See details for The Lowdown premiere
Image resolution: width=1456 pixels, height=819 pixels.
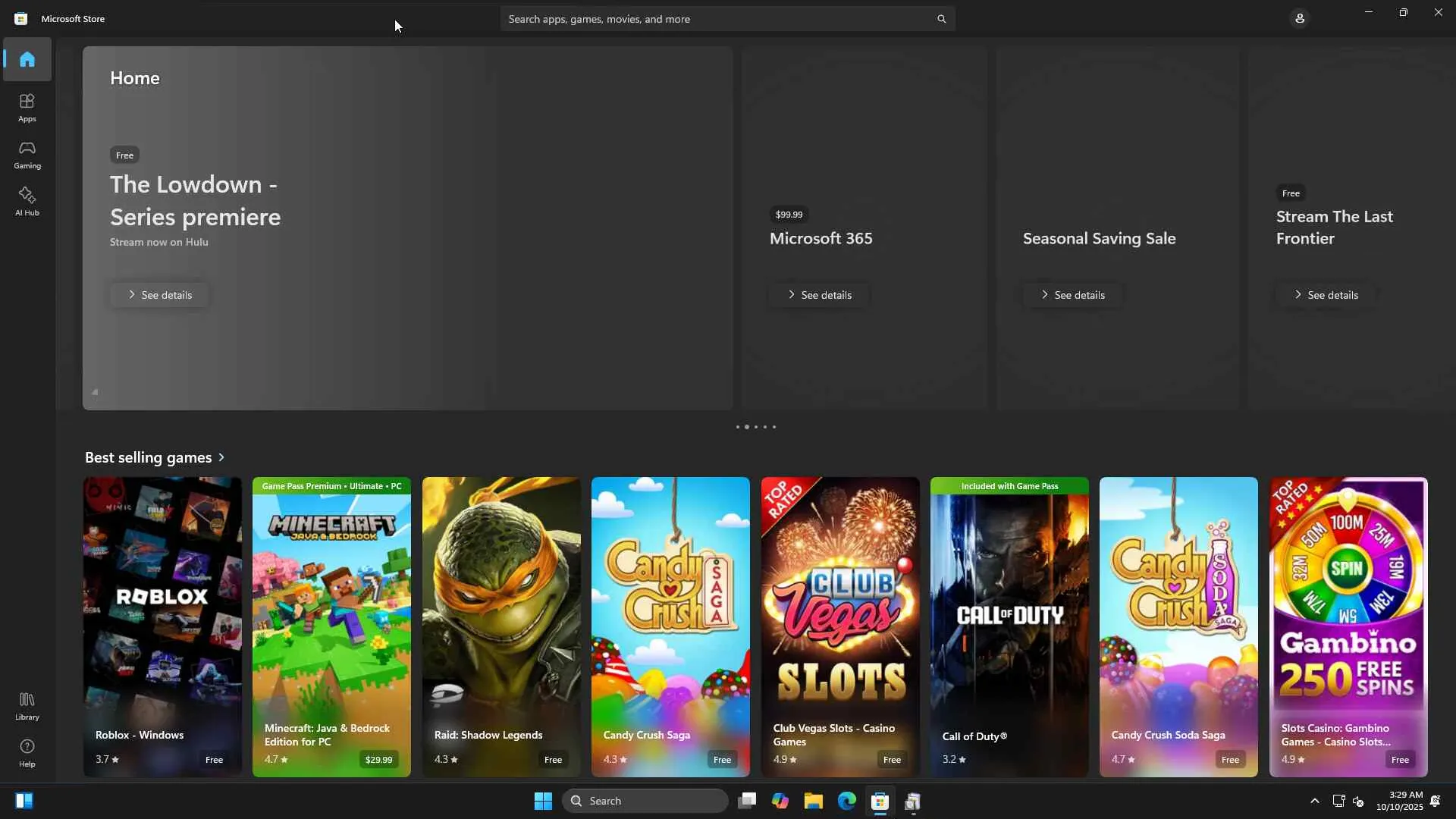coord(159,295)
